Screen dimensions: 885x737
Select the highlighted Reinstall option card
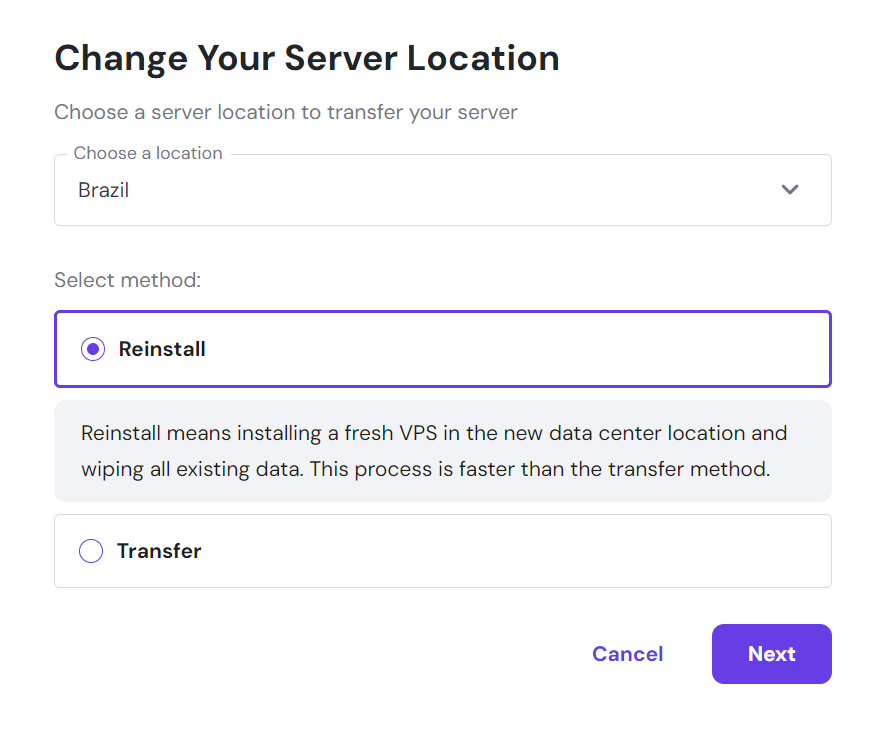click(442, 349)
